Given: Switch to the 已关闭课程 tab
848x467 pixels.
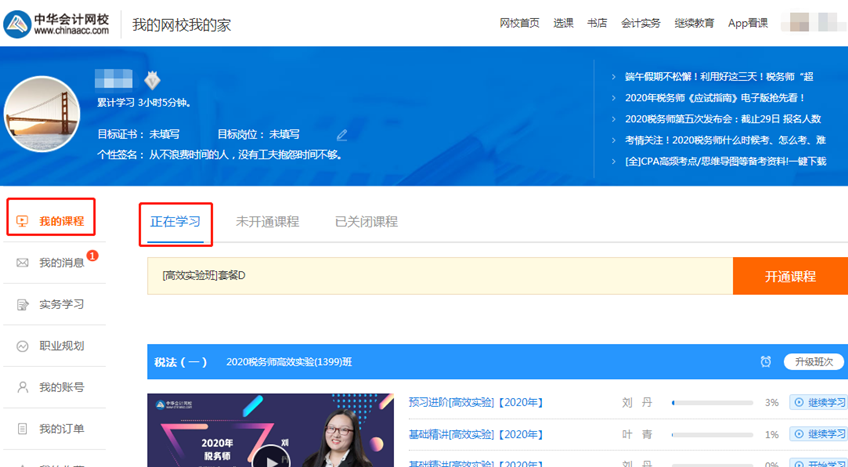Looking at the screenshot, I should click(x=366, y=222).
